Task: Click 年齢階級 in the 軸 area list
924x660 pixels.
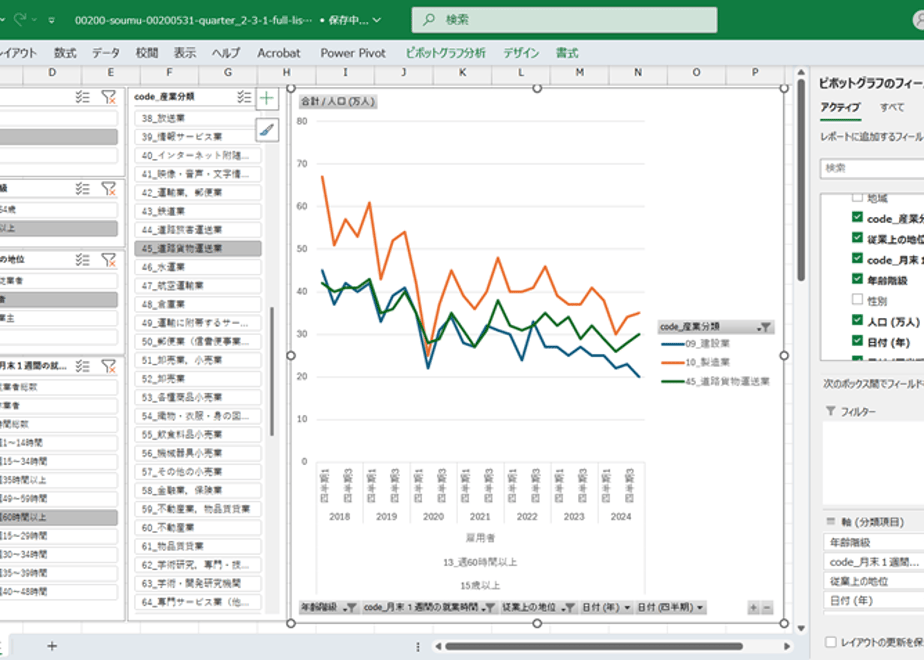Action: coord(873,542)
